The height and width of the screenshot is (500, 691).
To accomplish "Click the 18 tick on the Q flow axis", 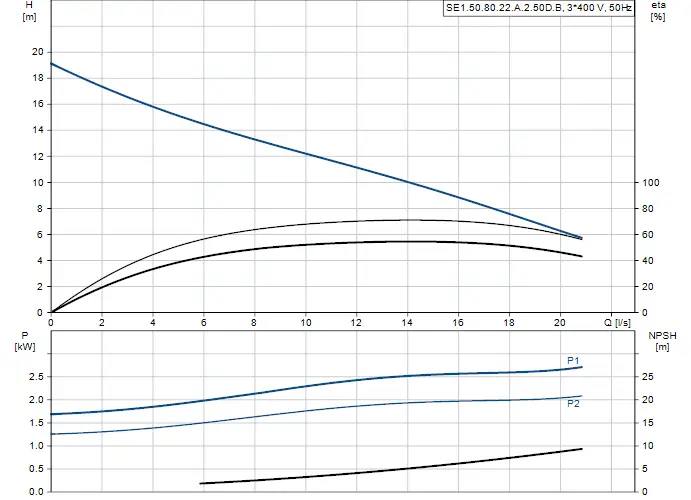I will (x=509, y=322).
